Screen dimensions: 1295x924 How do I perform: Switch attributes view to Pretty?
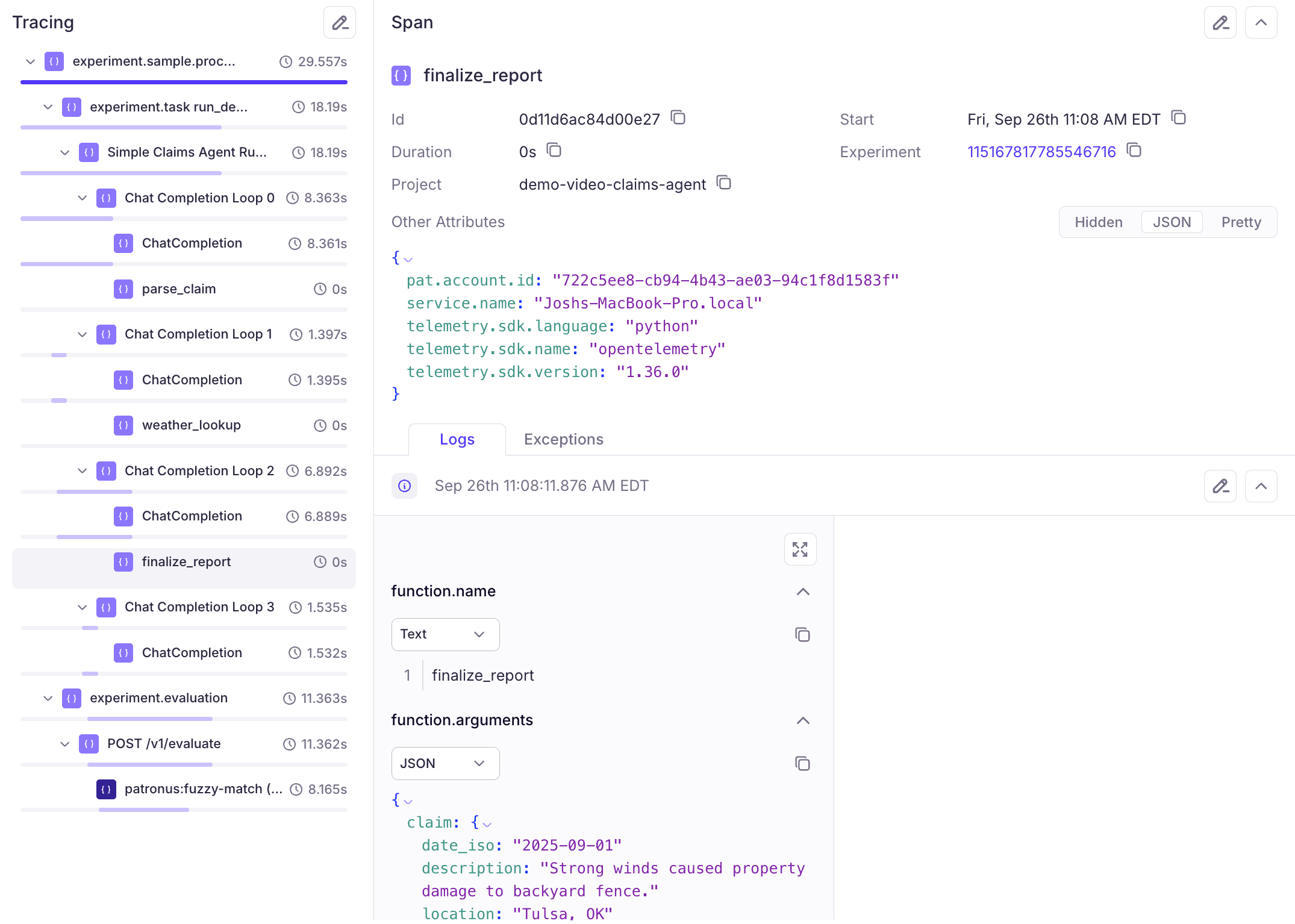1241,222
